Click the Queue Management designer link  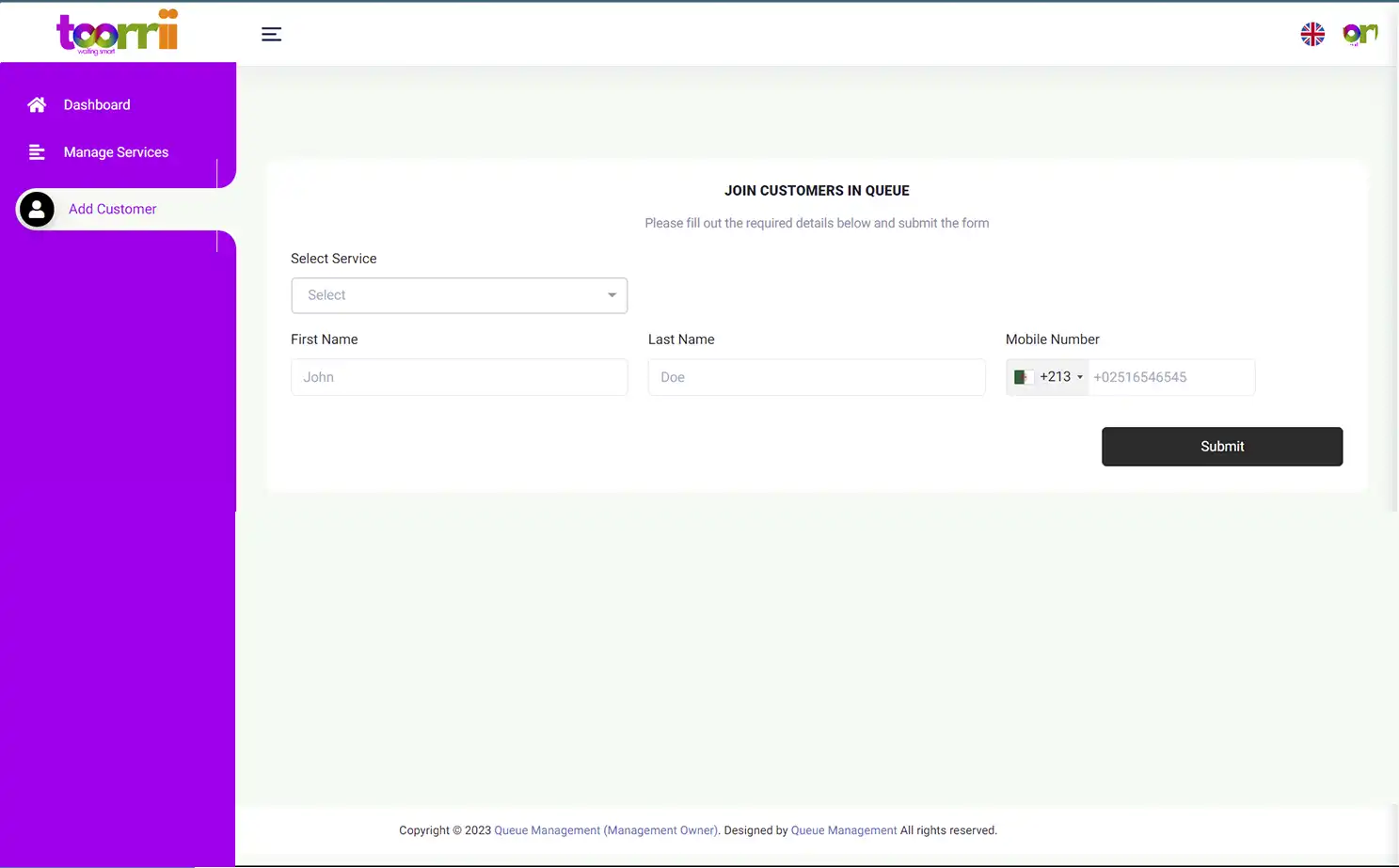click(x=843, y=830)
